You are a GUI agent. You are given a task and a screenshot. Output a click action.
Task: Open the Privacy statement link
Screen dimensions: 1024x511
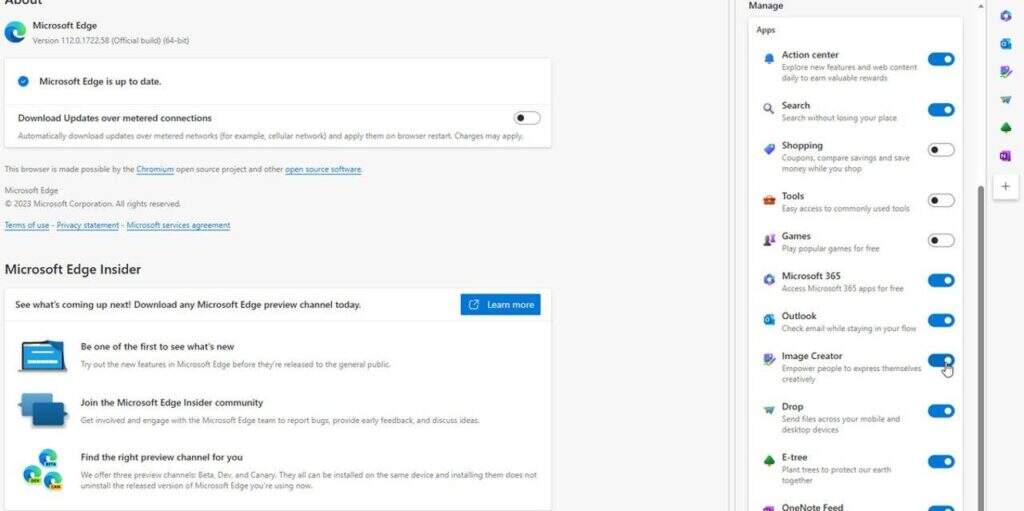point(88,225)
